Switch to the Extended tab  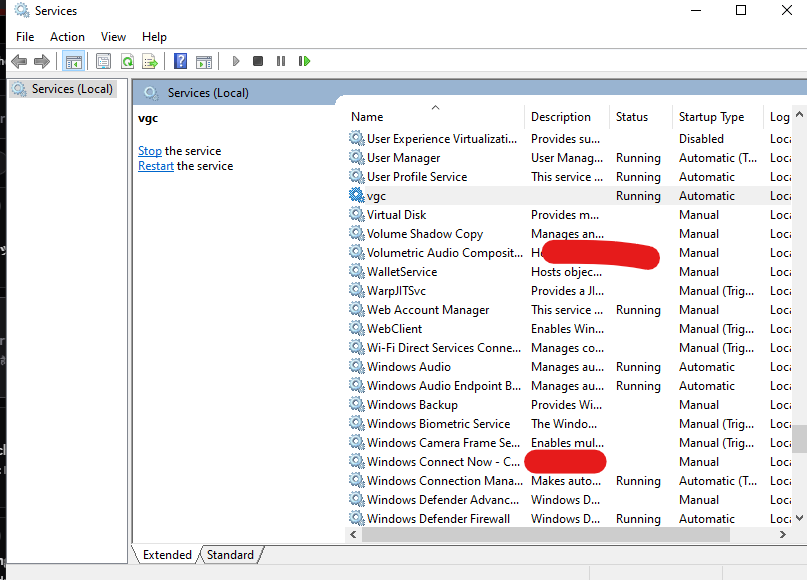167,555
